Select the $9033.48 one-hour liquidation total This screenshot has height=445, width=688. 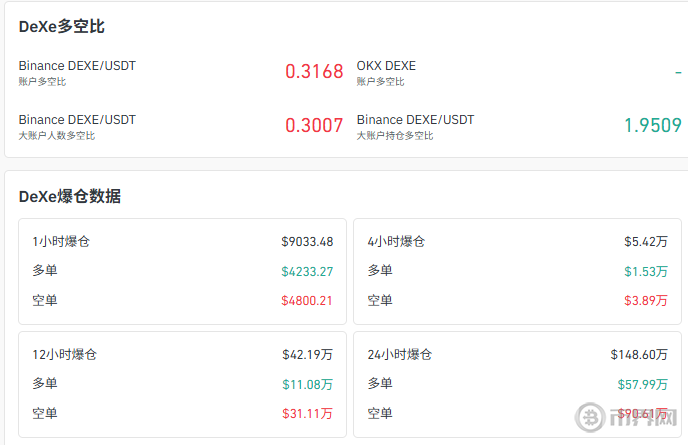click(307, 242)
